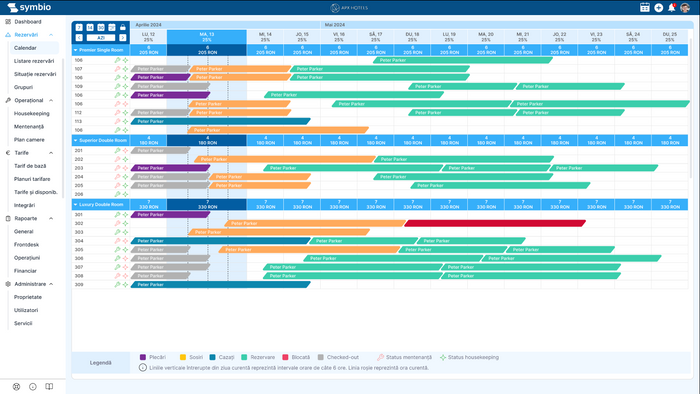Open the book icon at sidebar bottom
This screenshot has width=700, height=394.
click(49, 386)
